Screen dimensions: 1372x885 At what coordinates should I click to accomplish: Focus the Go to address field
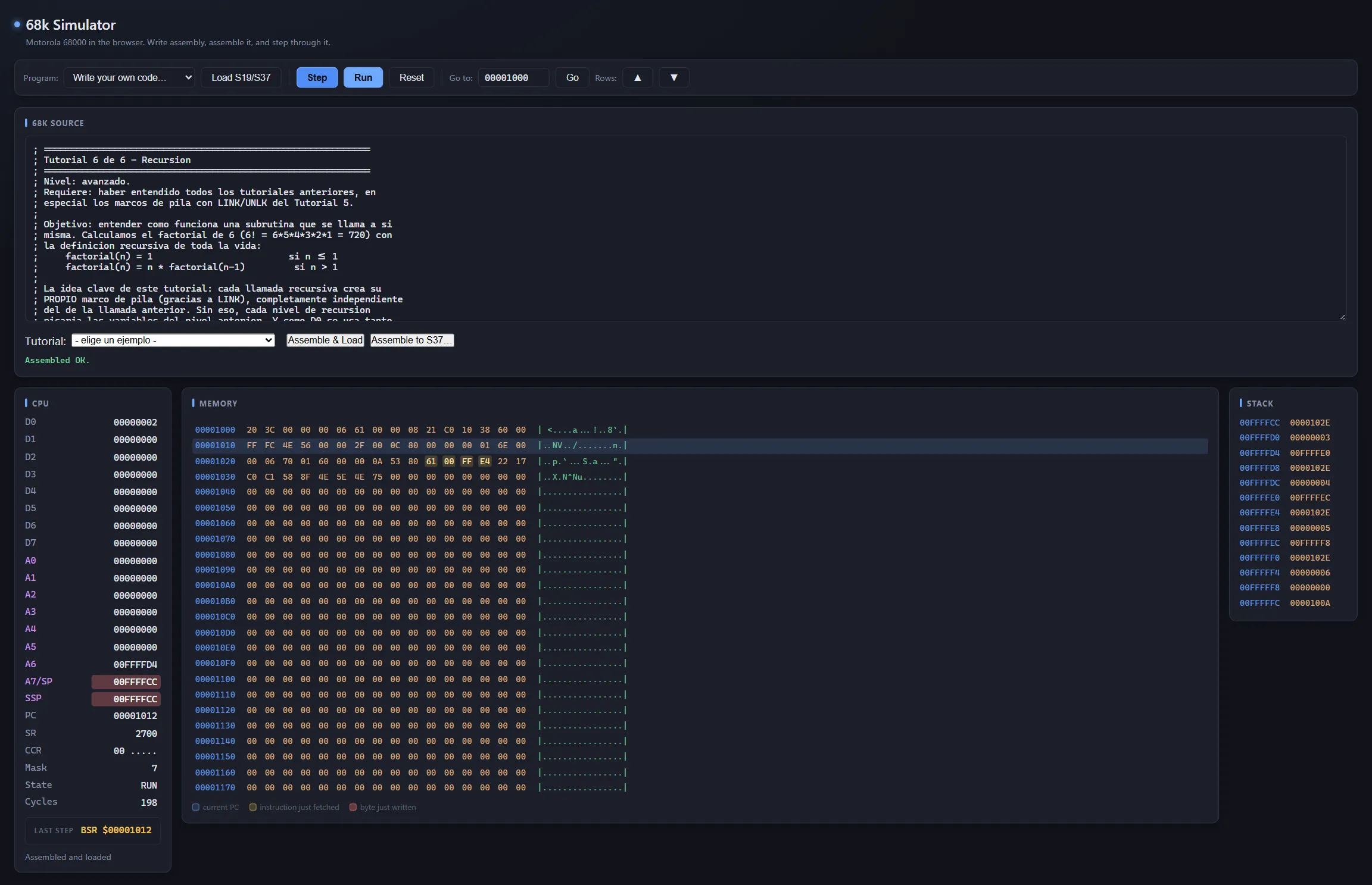click(513, 77)
